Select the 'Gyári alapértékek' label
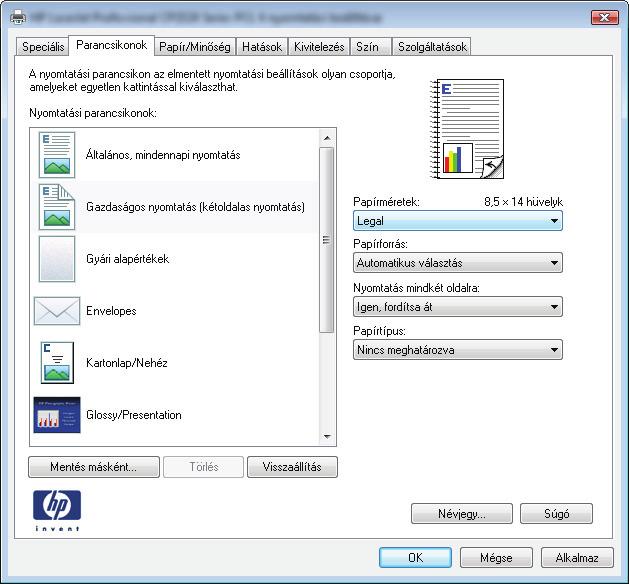Image resolution: width=629 pixels, height=584 pixels. click(128, 259)
